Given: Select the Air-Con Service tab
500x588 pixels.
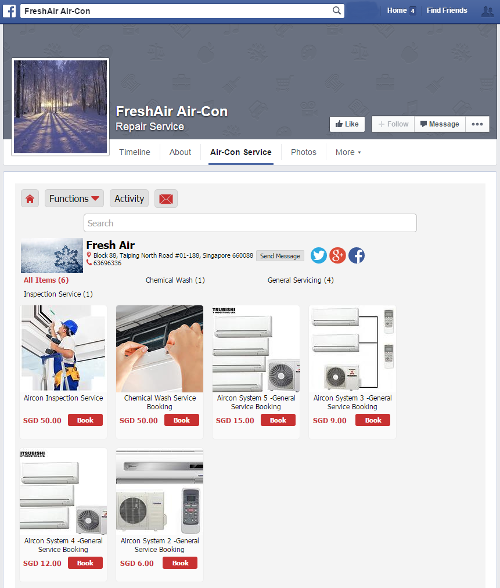Looking at the screenshot, I should 241,152.
